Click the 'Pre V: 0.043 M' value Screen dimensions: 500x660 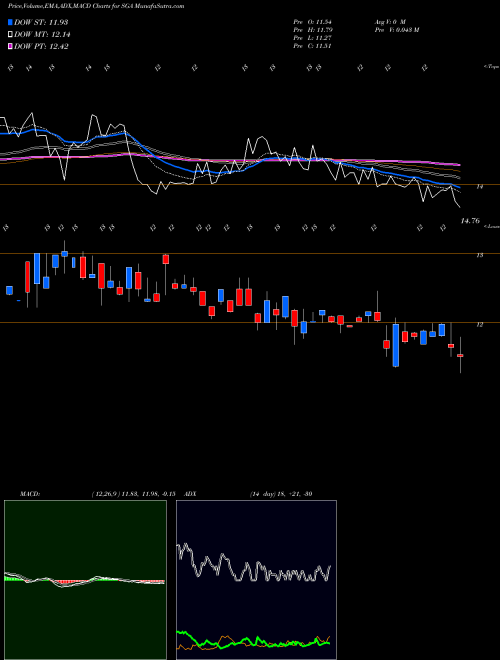pyautogui.click(x=396, y=30)
